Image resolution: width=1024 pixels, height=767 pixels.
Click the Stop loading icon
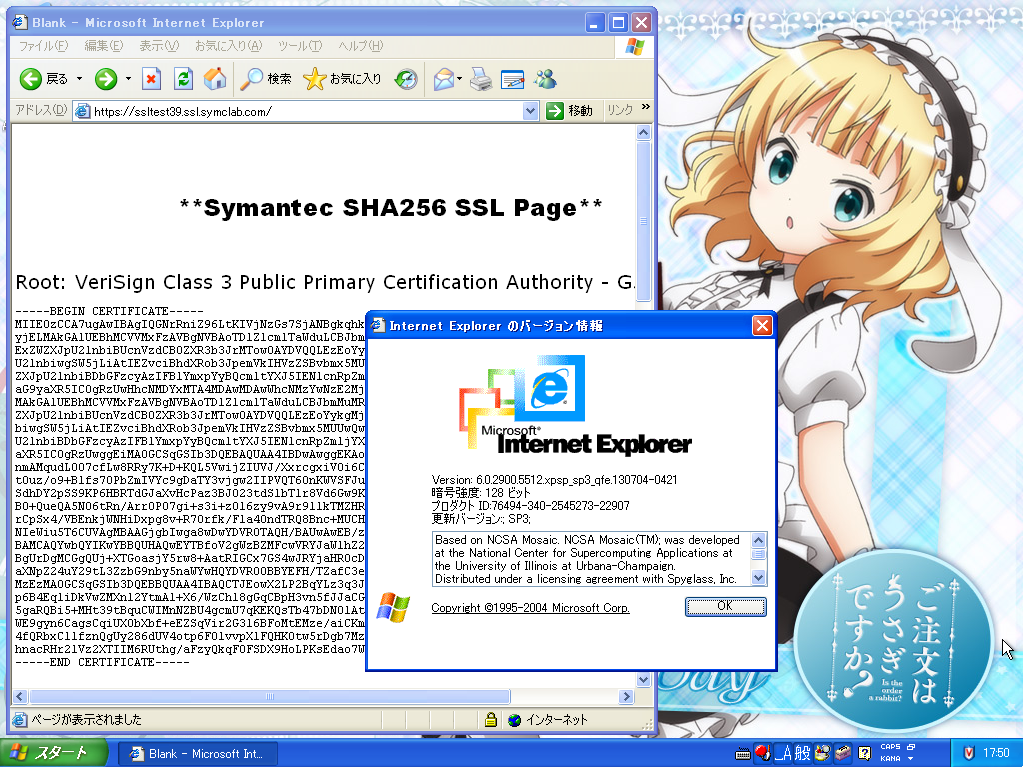coord(152,79)
